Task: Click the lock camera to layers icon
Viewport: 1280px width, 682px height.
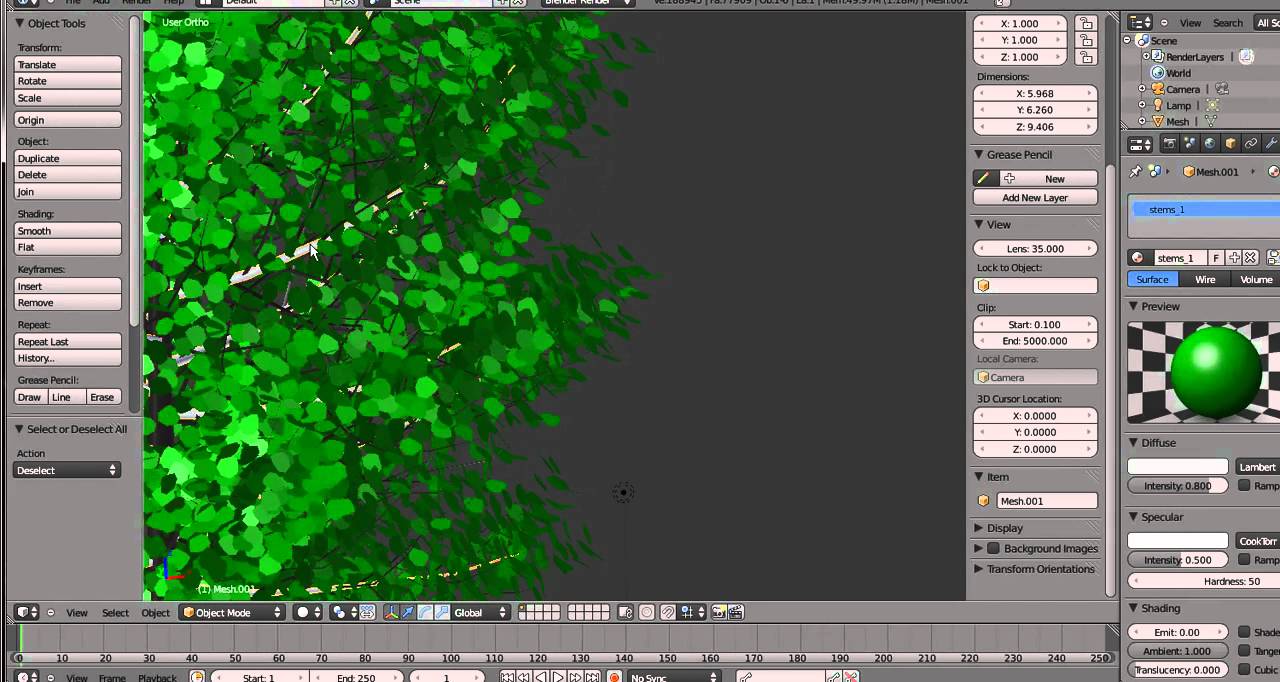Action: coord(625,612)
